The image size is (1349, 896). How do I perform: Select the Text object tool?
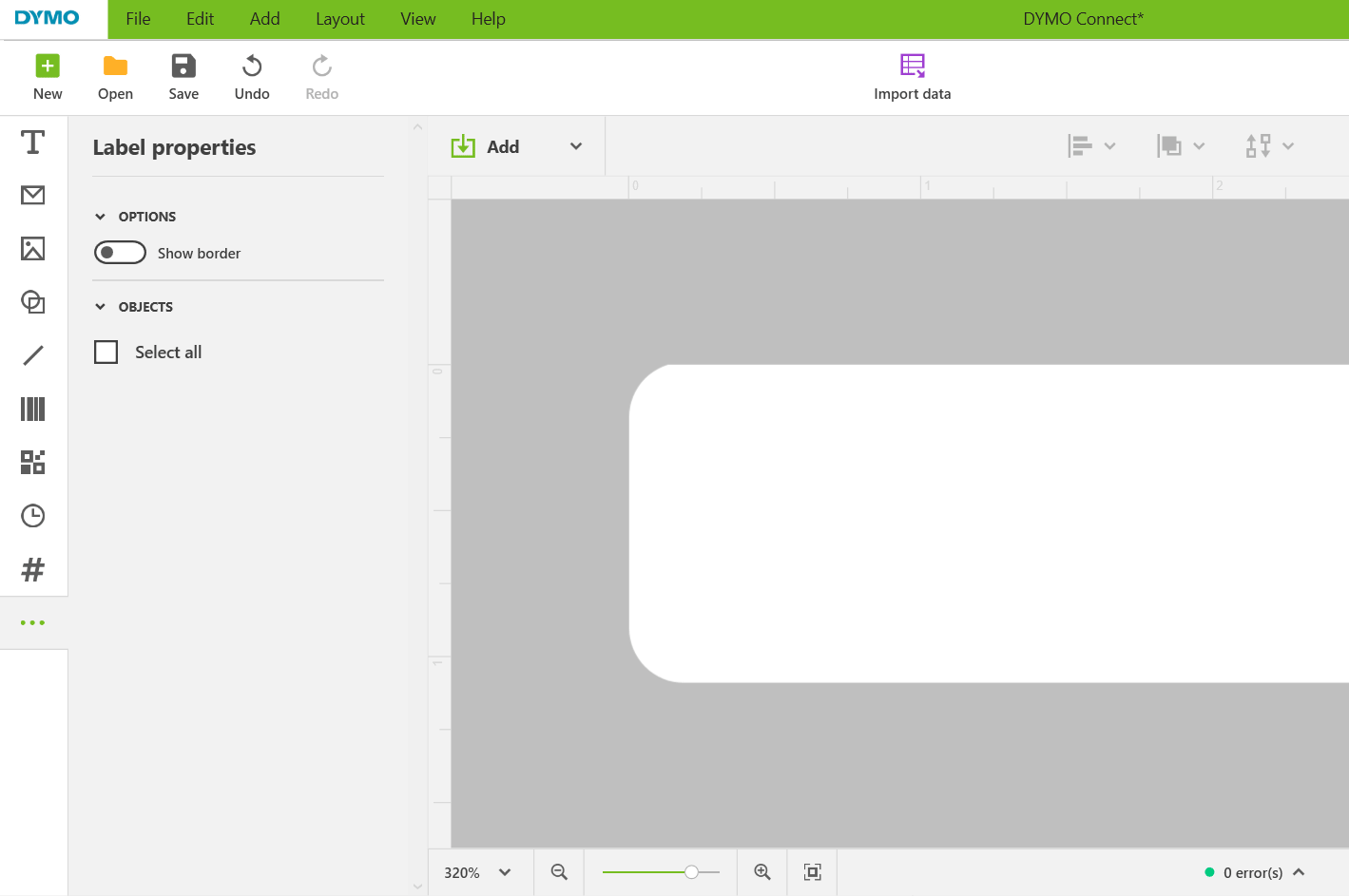33,143
